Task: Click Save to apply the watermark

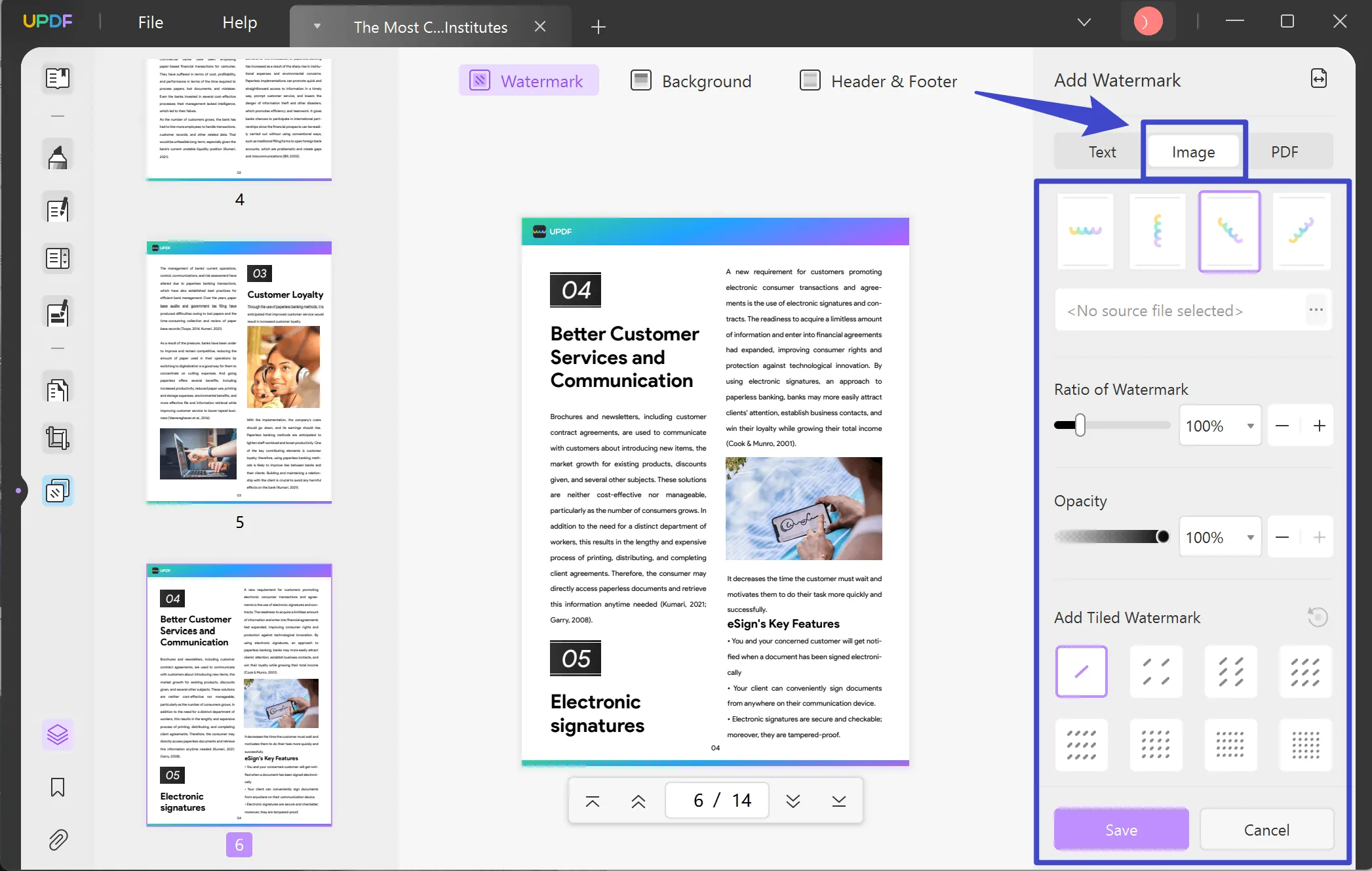Action: [x=1121, y=829]
